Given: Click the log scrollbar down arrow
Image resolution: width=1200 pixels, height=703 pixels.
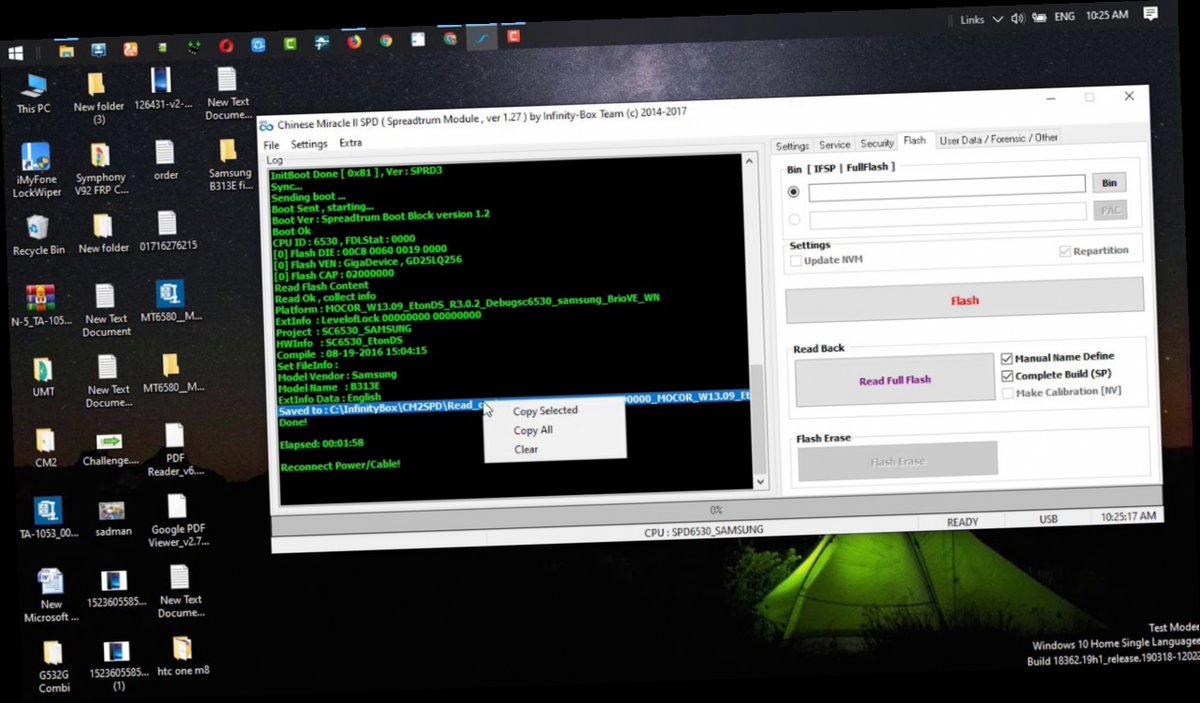Looking at the screenshot, I should (760, 481).
